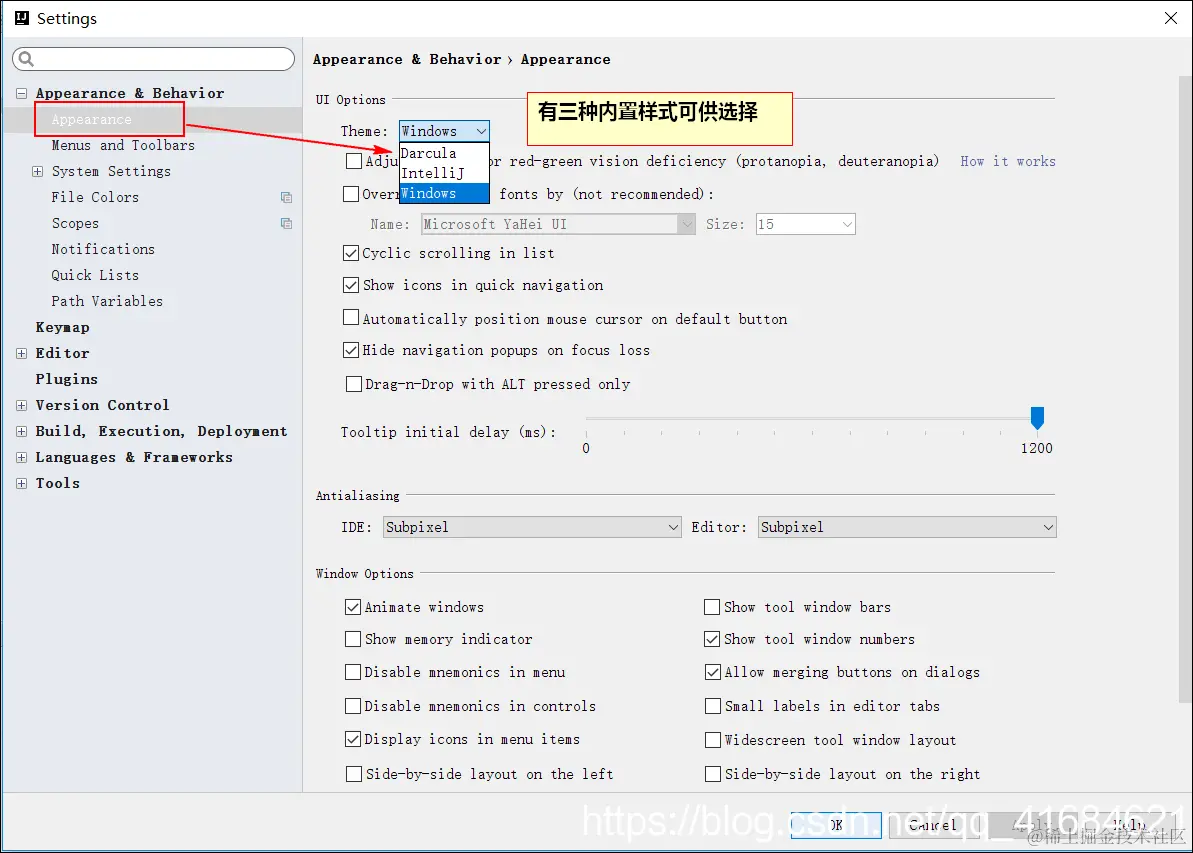Enable Show memory indicator checkbox
The image size is (1193, 853).
click(x=352, y=639)
